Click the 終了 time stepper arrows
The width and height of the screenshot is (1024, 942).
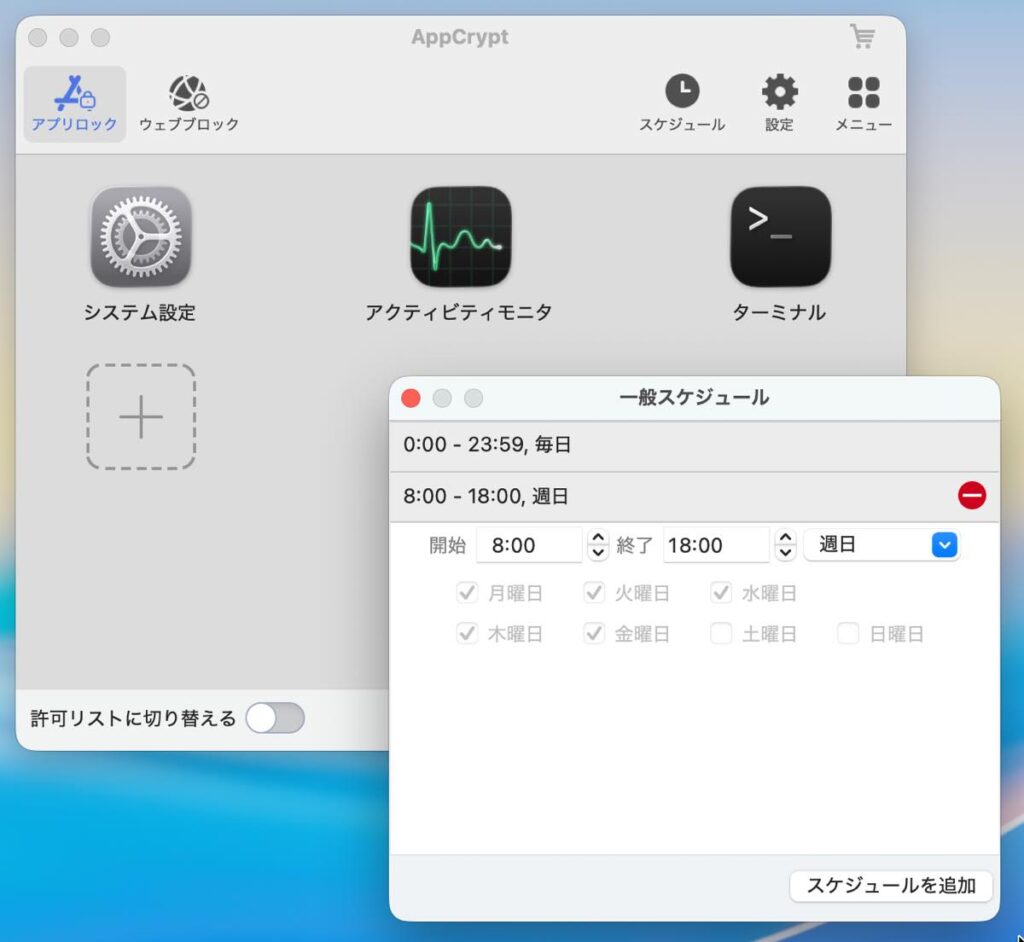(786, 545)
